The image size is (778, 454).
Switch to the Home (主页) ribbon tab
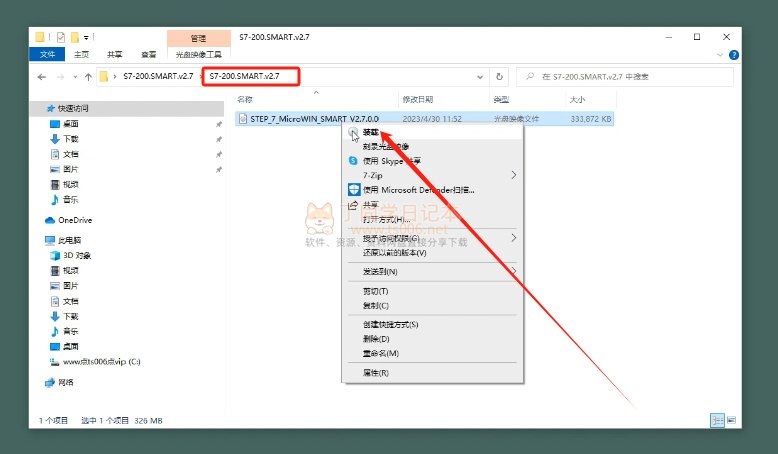[81, 55]
